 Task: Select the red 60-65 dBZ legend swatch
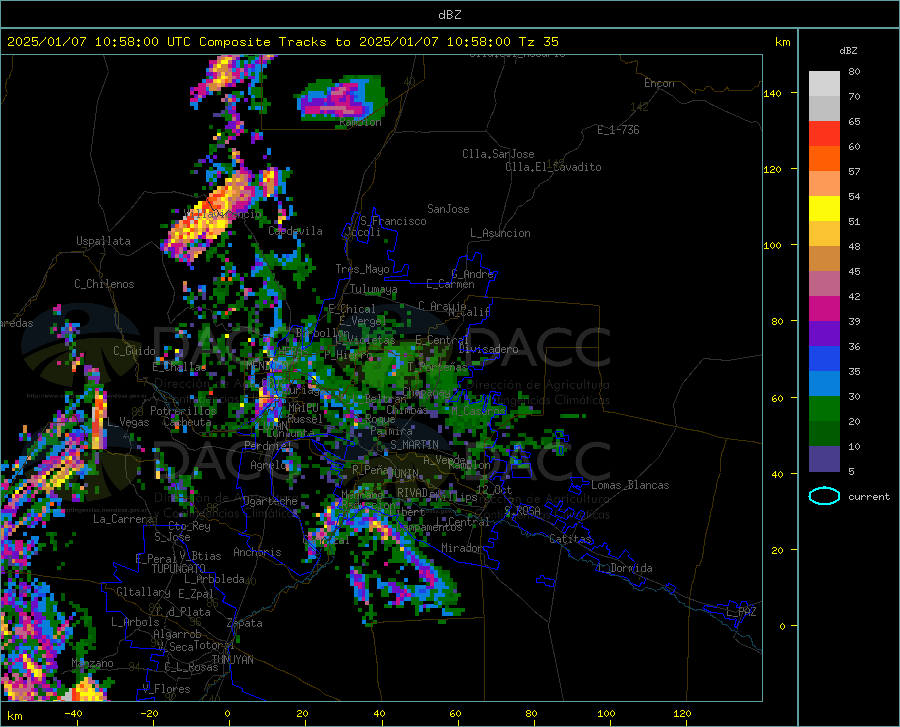[824, 134]
